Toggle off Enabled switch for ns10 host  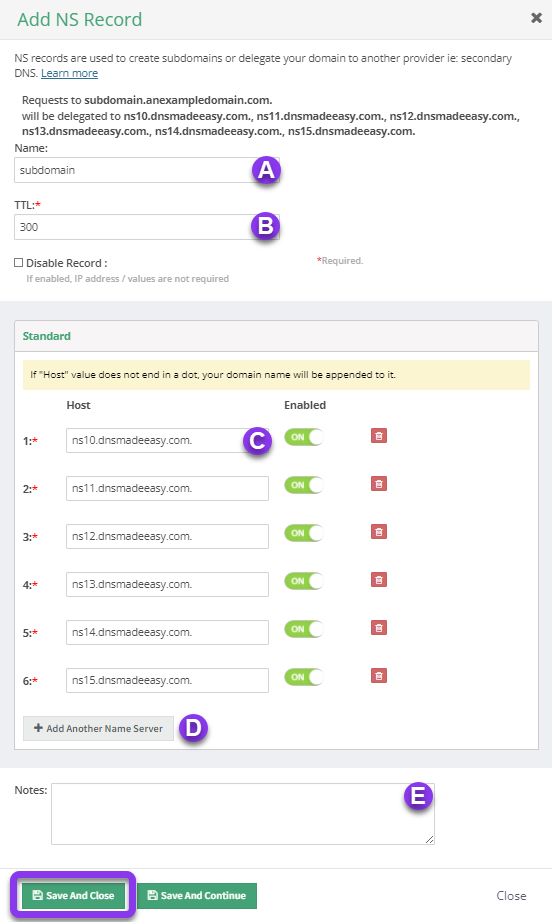pos(304,437)
